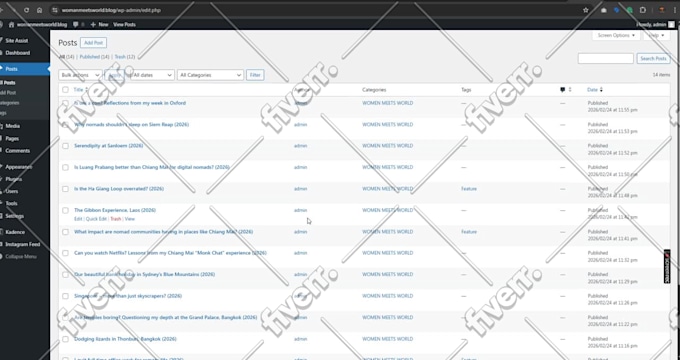This screenshot has width=680, height=360.
Task: Expand Screen Options panel
Action: tap(616, 35)
